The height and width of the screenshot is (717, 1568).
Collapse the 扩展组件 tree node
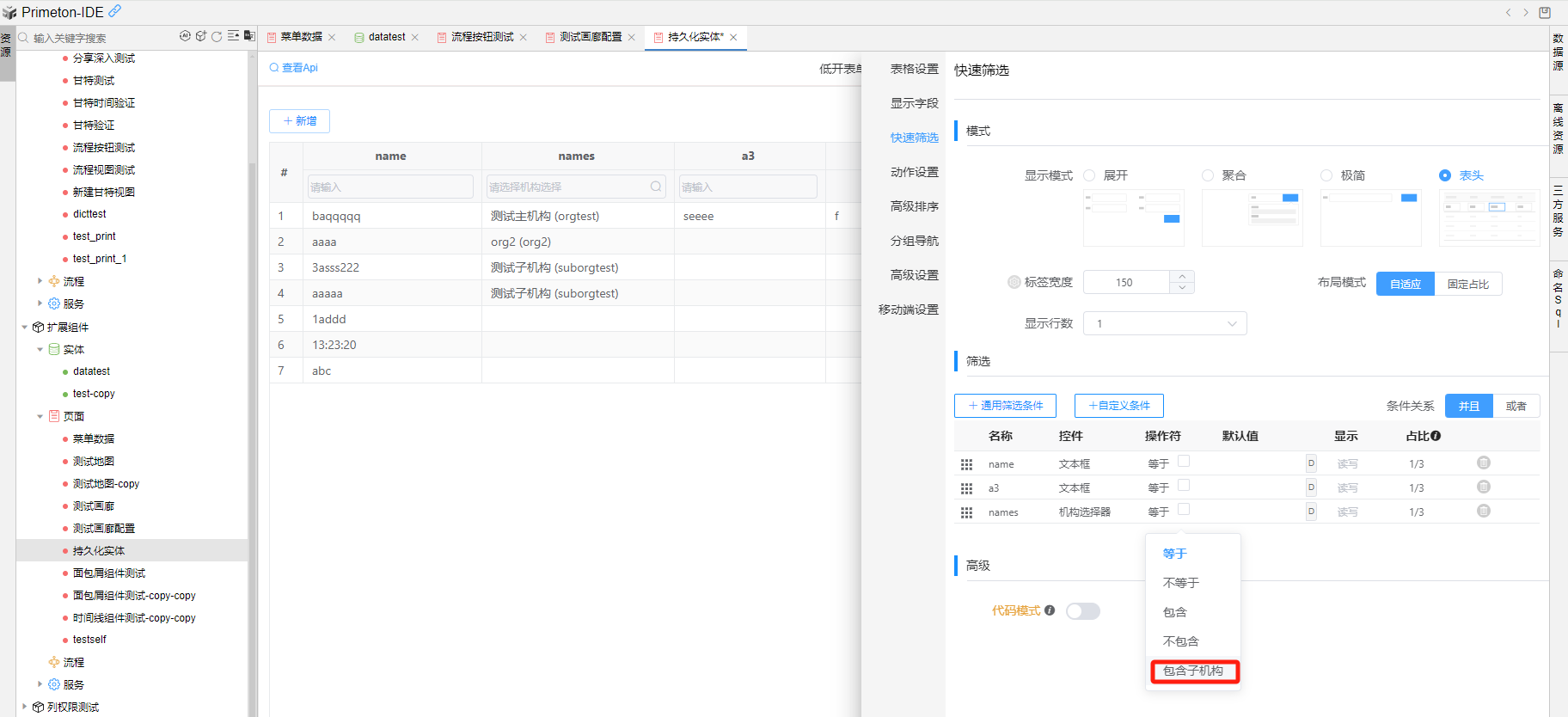pyautogui.click(x=24, y=327)
